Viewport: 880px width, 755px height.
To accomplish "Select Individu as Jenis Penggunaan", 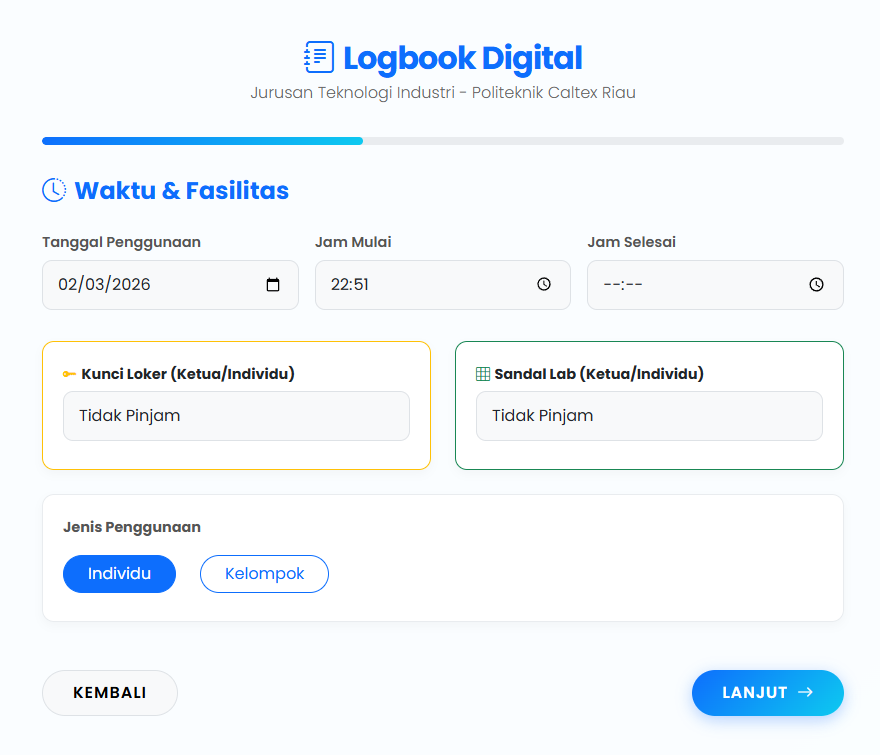I will [119, 573].
